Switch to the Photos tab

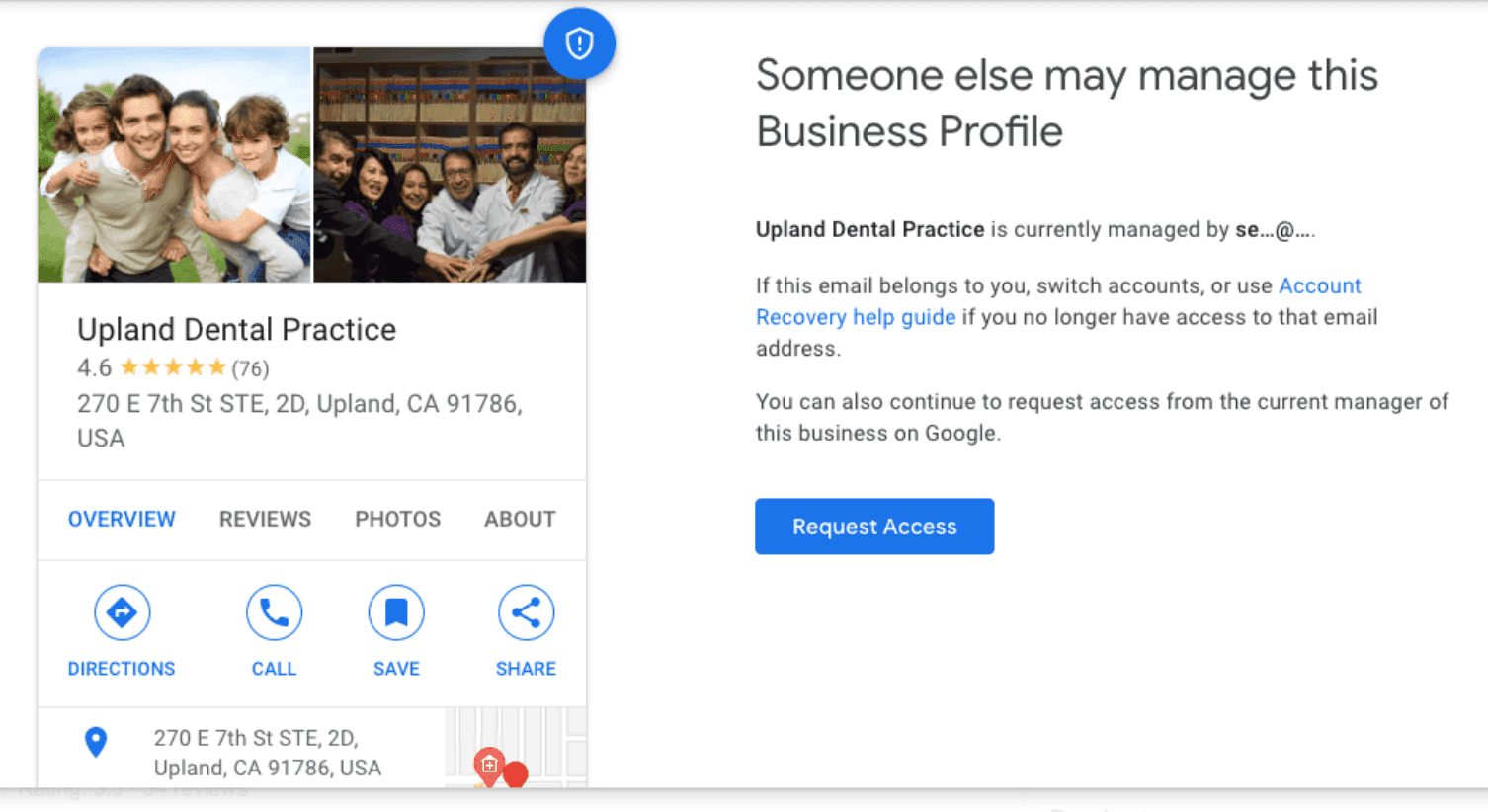click(397, 519)
